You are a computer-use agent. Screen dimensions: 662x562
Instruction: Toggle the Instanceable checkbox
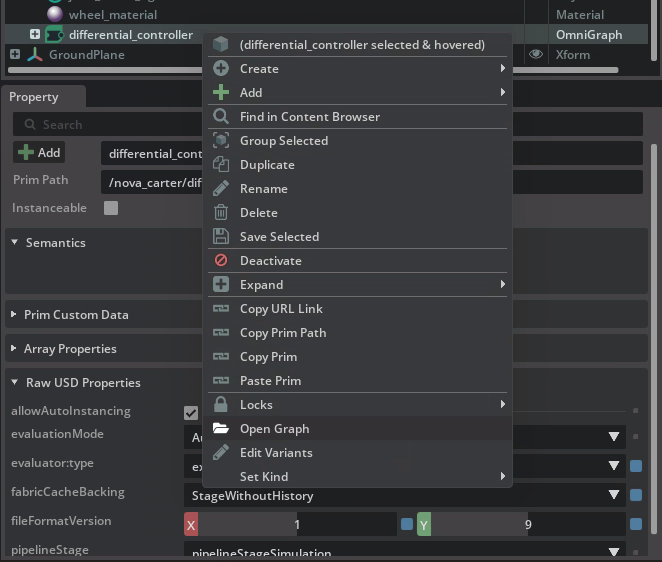click(111, 208)
